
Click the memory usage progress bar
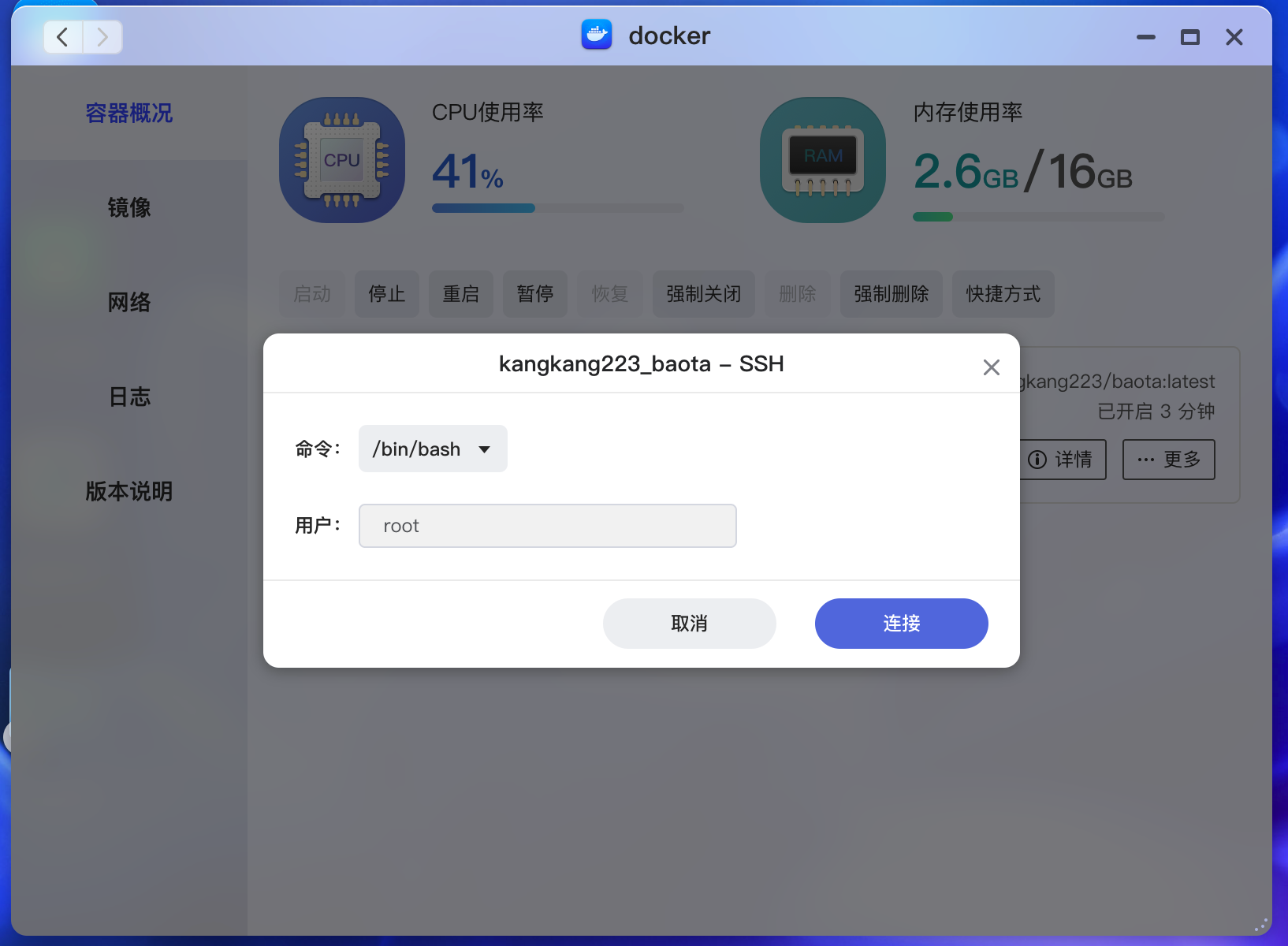1038,217
